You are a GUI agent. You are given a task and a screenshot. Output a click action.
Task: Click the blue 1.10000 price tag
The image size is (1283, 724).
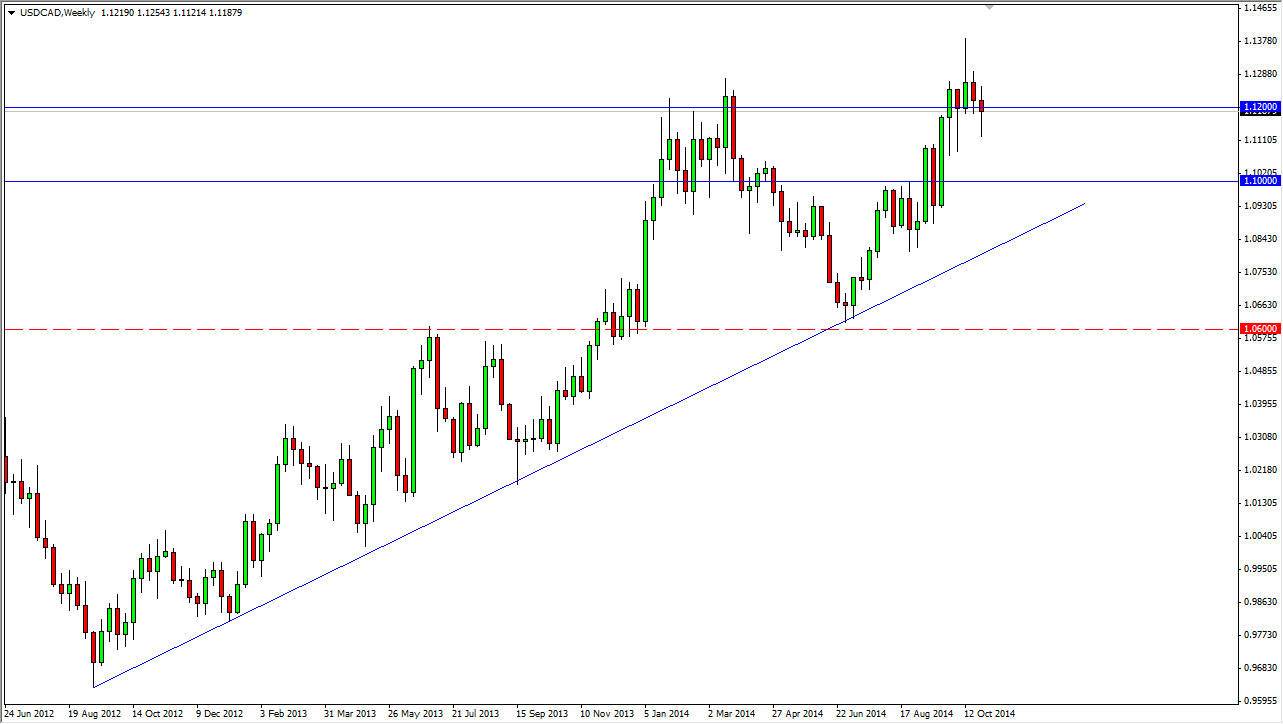coord(1258,181)
